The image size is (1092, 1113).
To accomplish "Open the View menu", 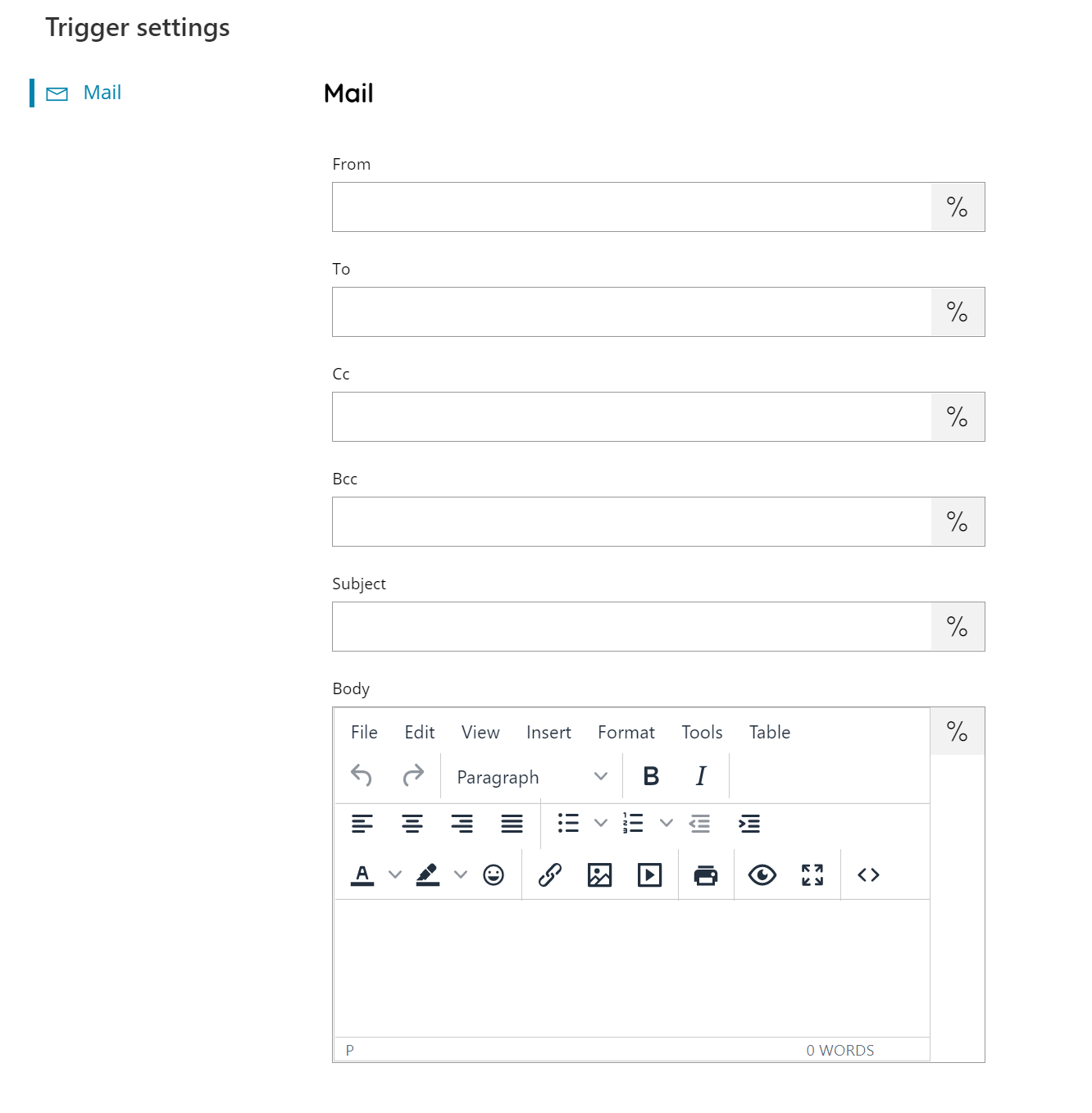I will (480, 732).
